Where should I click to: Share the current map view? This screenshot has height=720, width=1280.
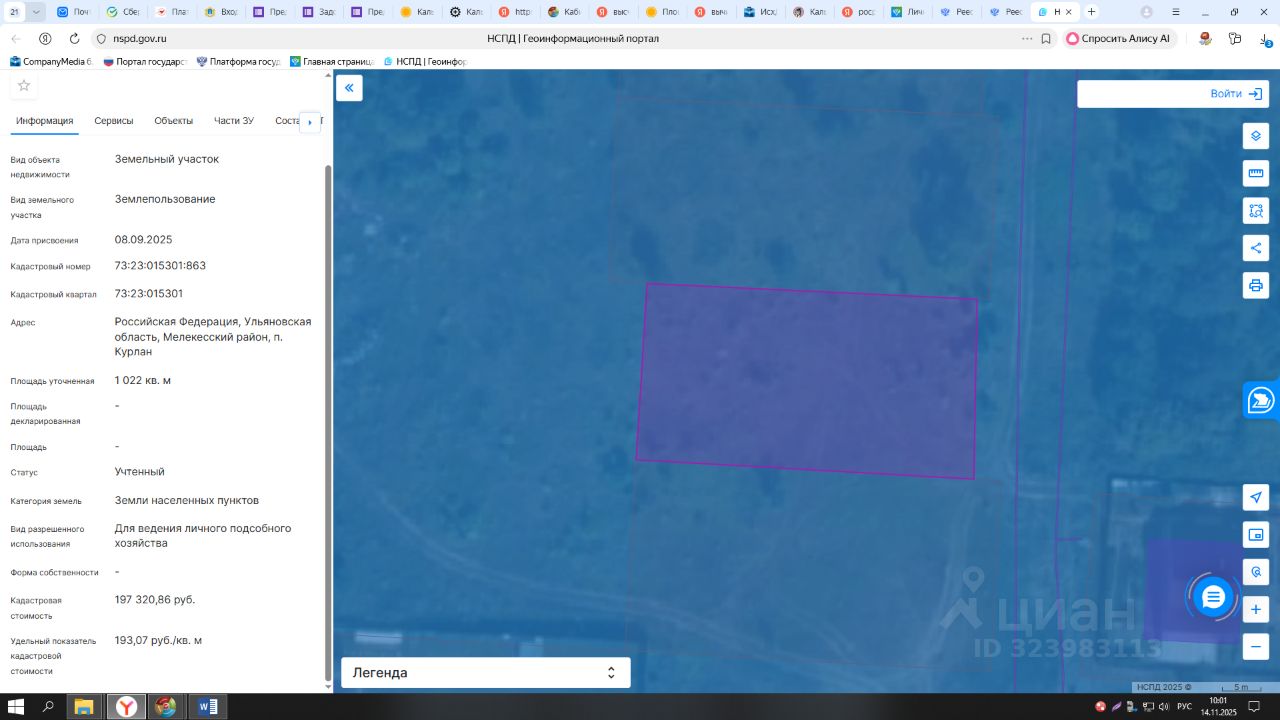(x=1256, y=248)
